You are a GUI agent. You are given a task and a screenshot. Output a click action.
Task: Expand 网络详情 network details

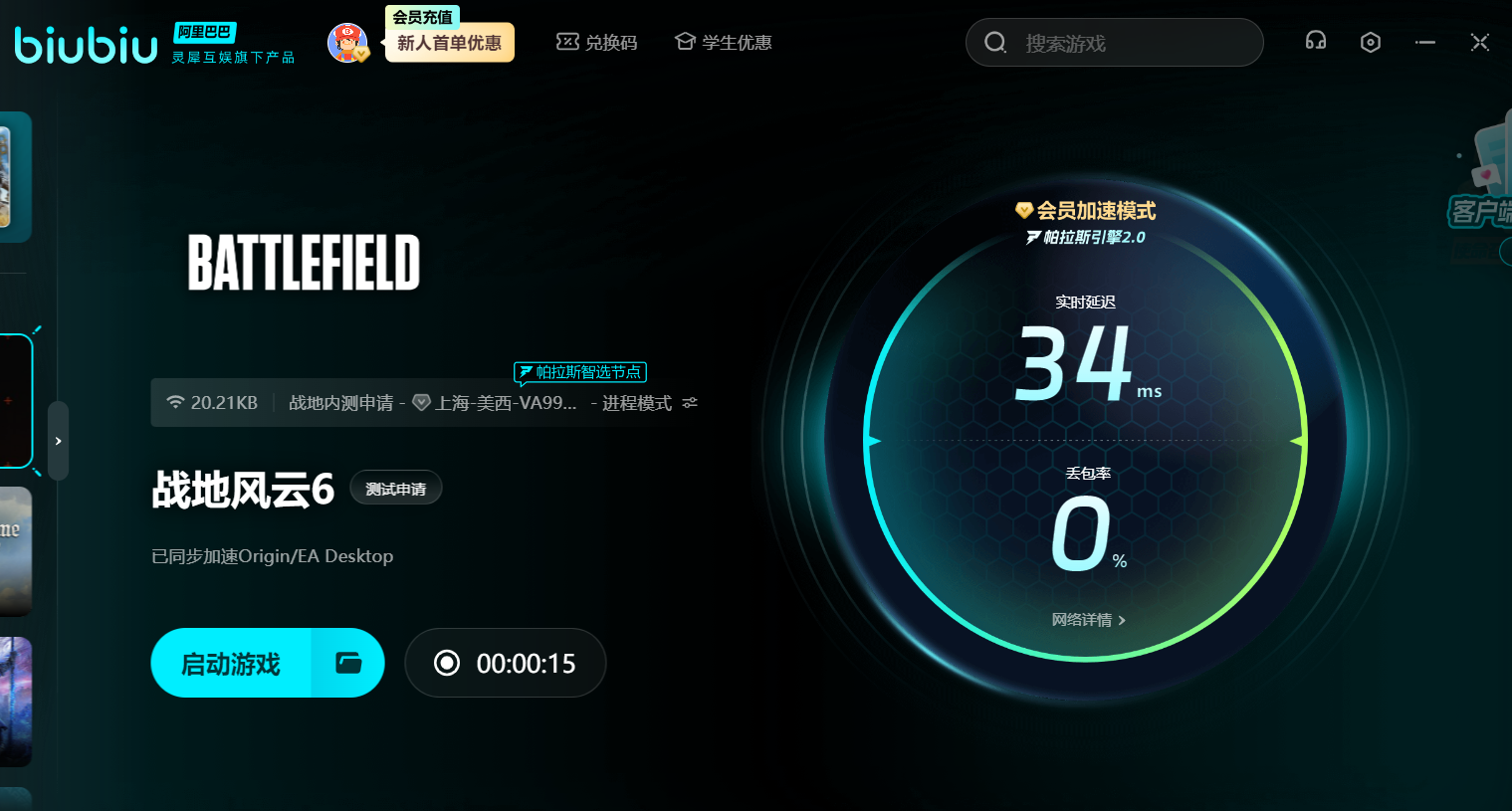pyautogui.click(x=1088, y=620)
